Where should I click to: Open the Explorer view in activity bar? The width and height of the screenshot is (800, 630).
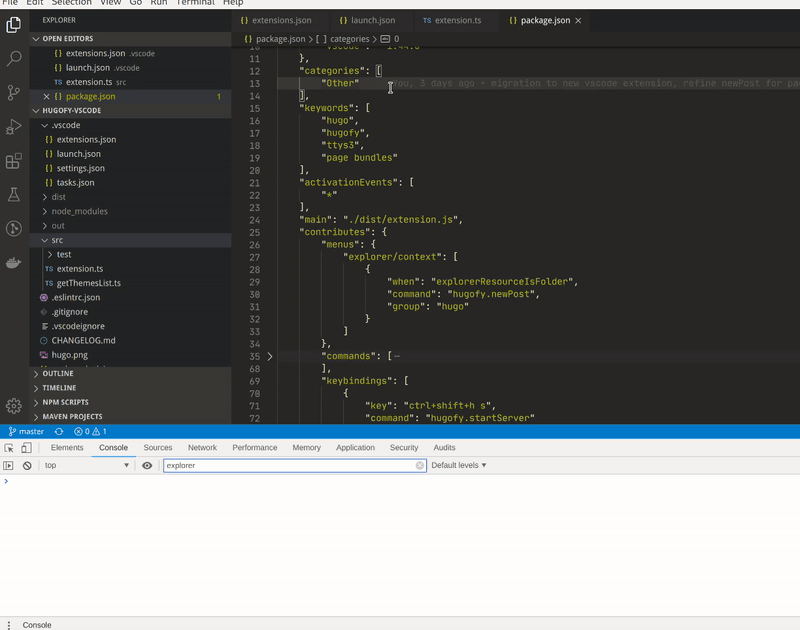point(14,24)
